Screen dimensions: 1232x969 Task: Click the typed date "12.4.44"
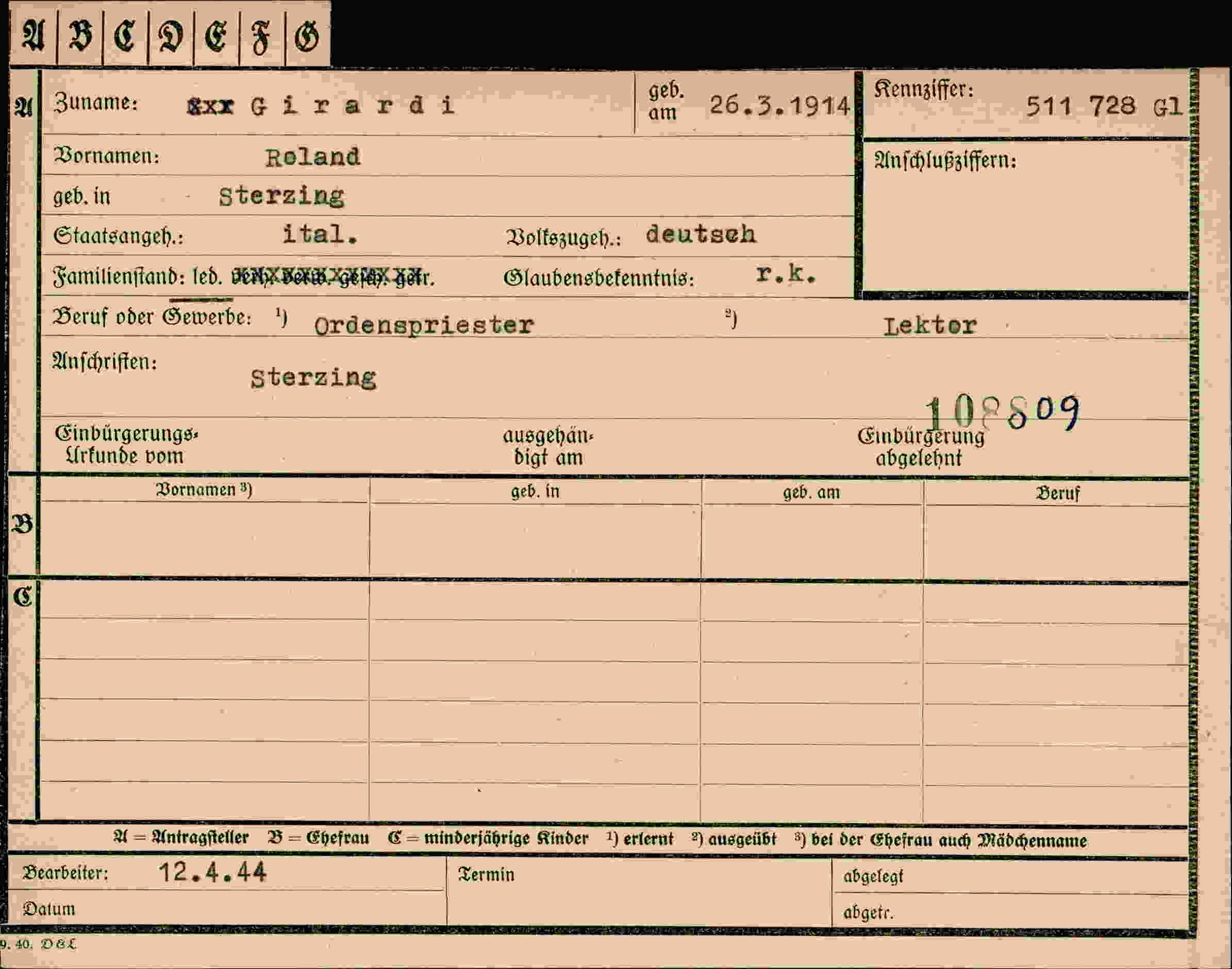pos(212,873)
